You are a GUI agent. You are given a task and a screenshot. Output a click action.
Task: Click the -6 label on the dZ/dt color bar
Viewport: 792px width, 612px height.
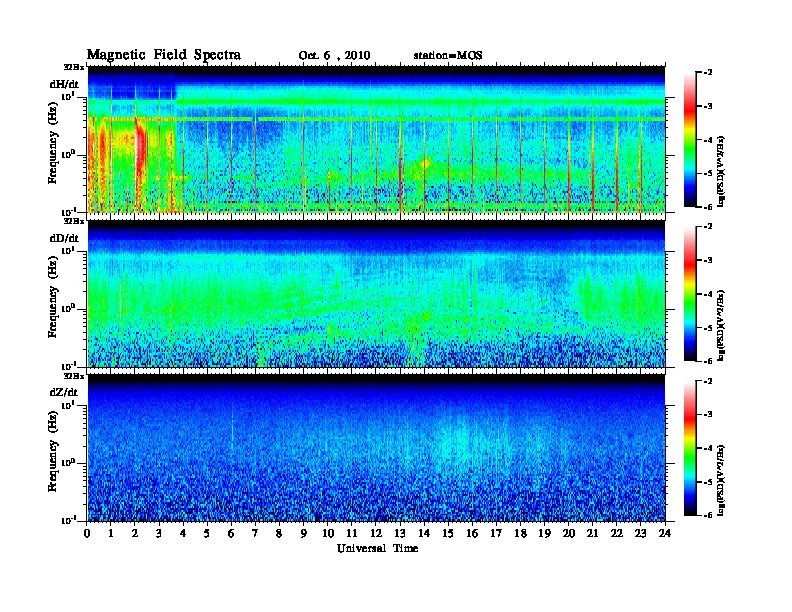tap(707, 515)
